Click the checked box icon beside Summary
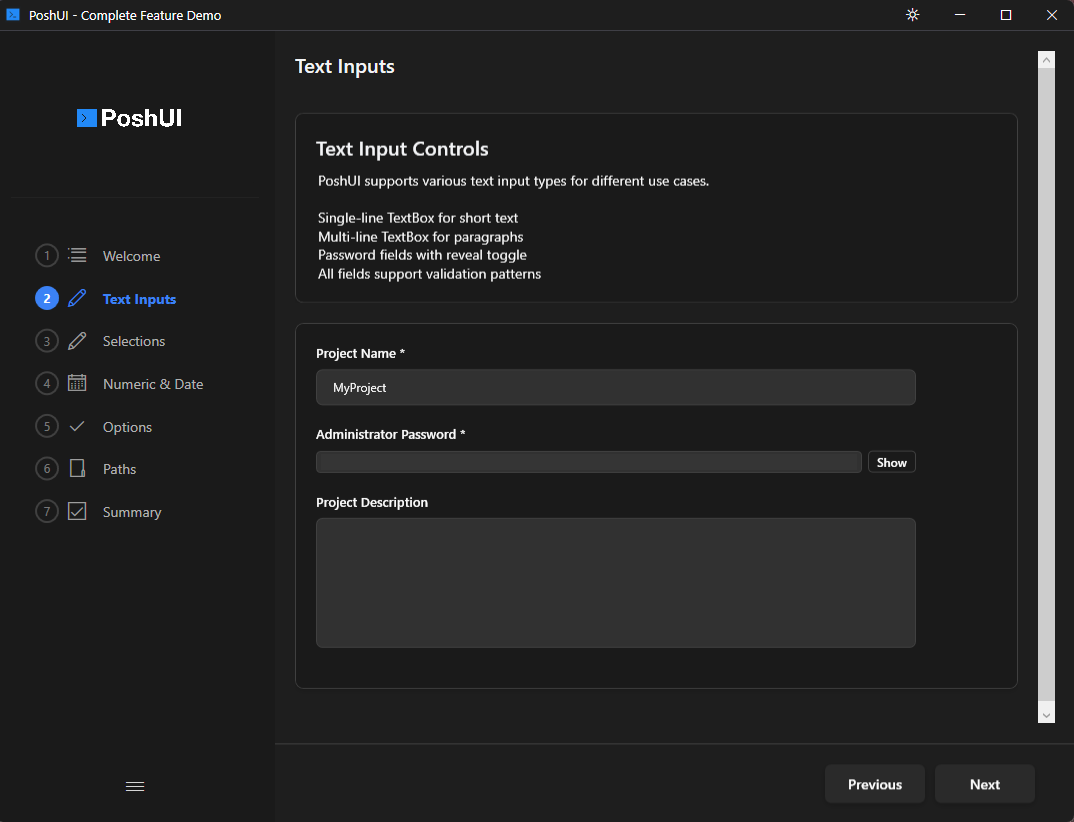Screen dimensions: 1074x822 click(x=77, y=512)
